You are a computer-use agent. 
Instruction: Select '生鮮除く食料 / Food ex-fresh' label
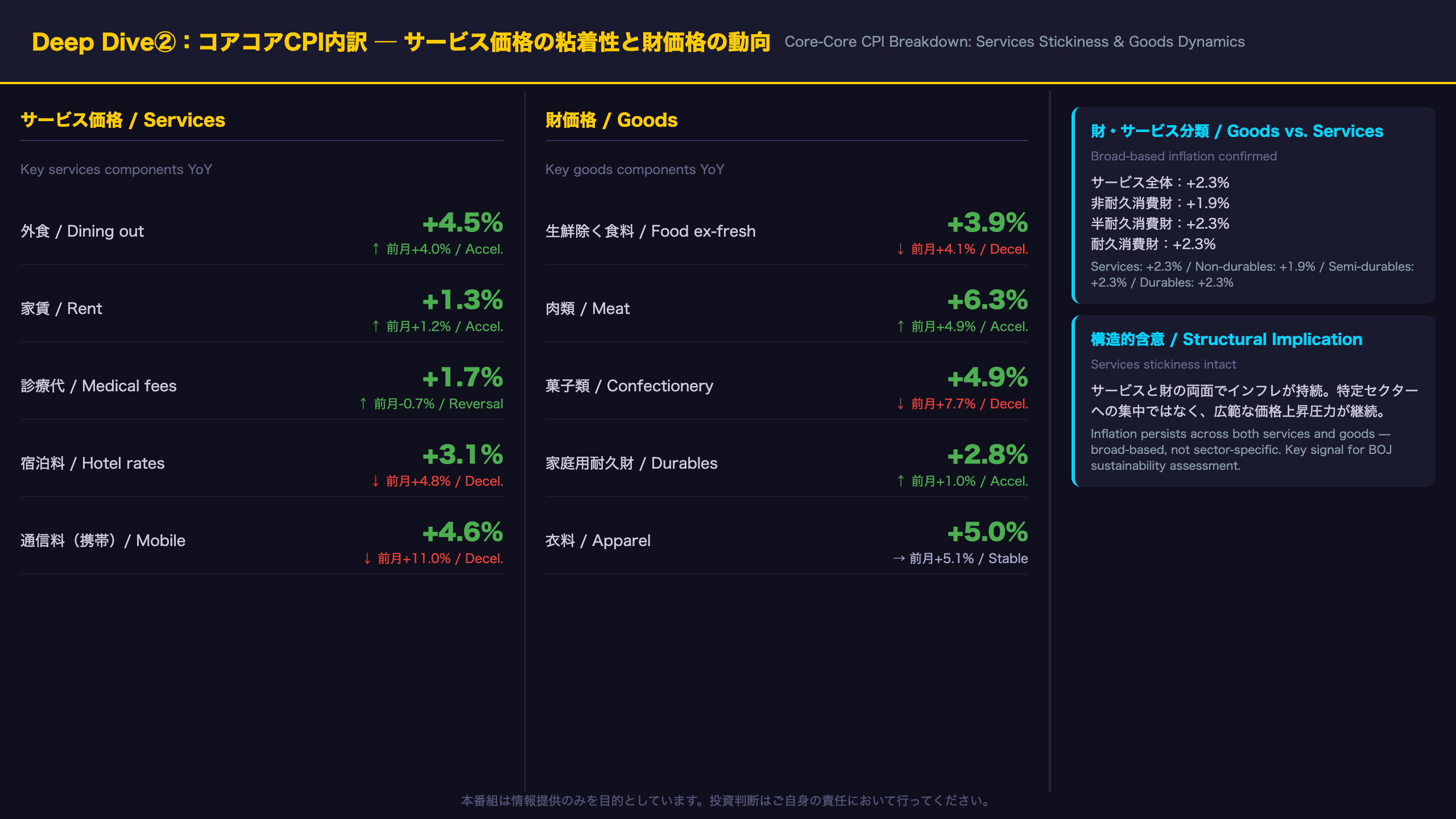651,231
